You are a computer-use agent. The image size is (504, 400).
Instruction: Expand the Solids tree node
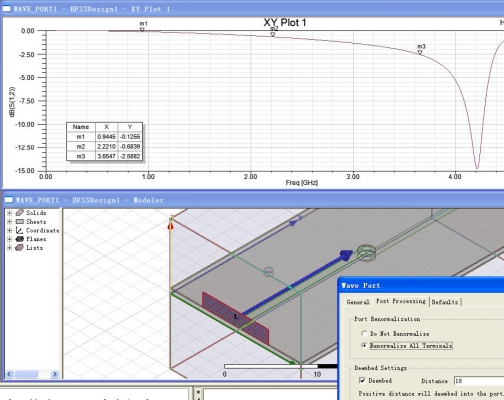pyautogui.click(x=9, y=213)
